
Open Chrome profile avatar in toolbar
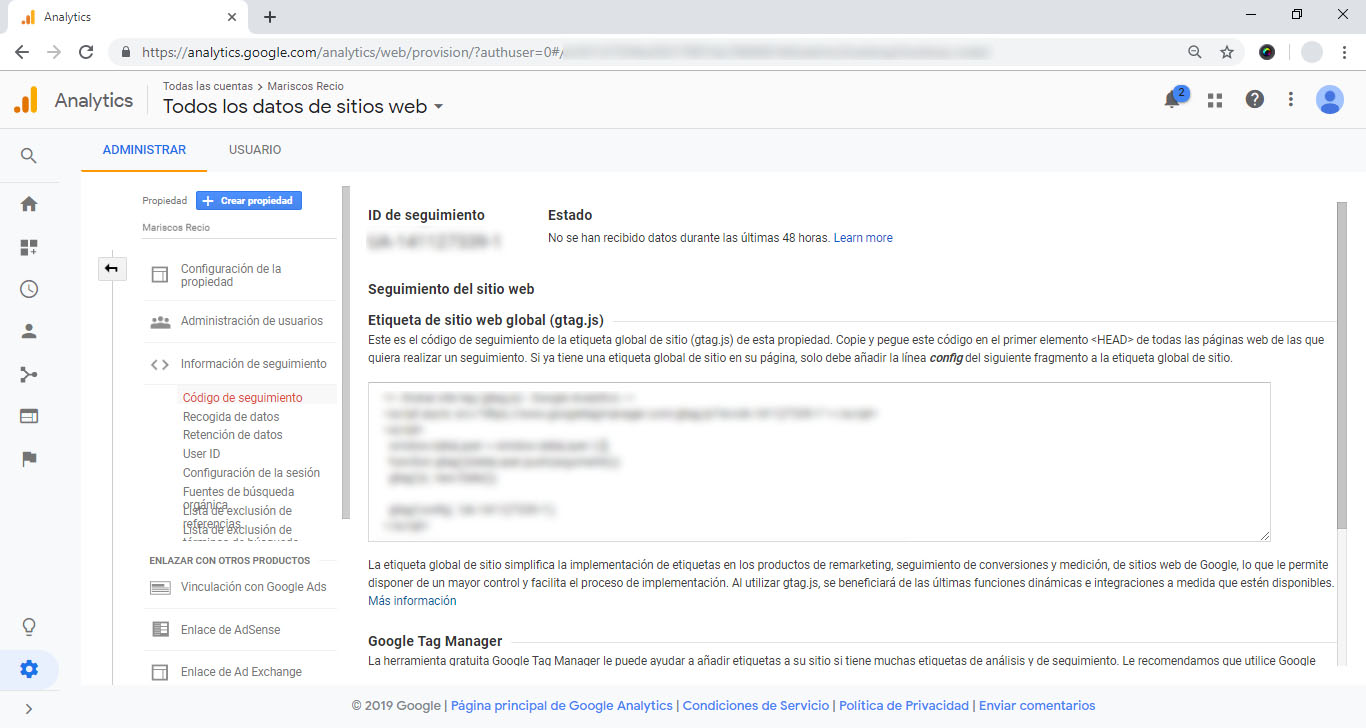[1312, 52]
